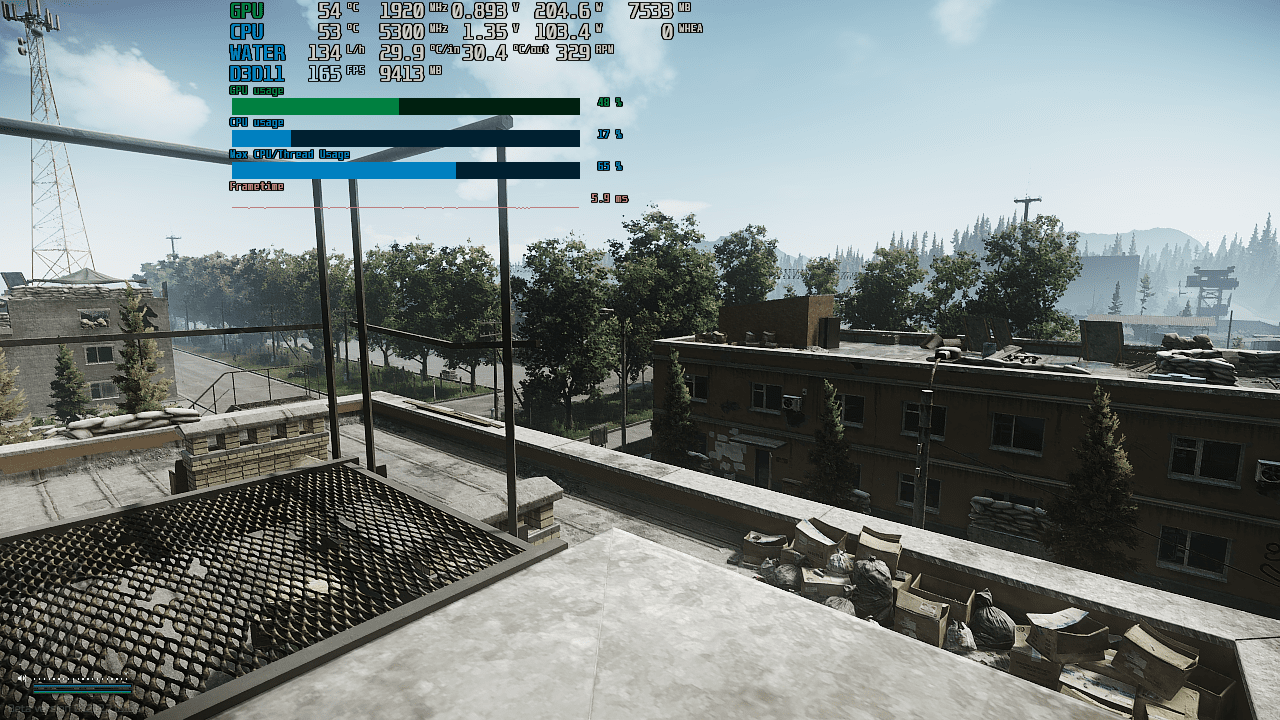The height and width of the screenshot is (720, 1280).
Task: Click the CPU temperature value 53 °C
Action: 338,32
